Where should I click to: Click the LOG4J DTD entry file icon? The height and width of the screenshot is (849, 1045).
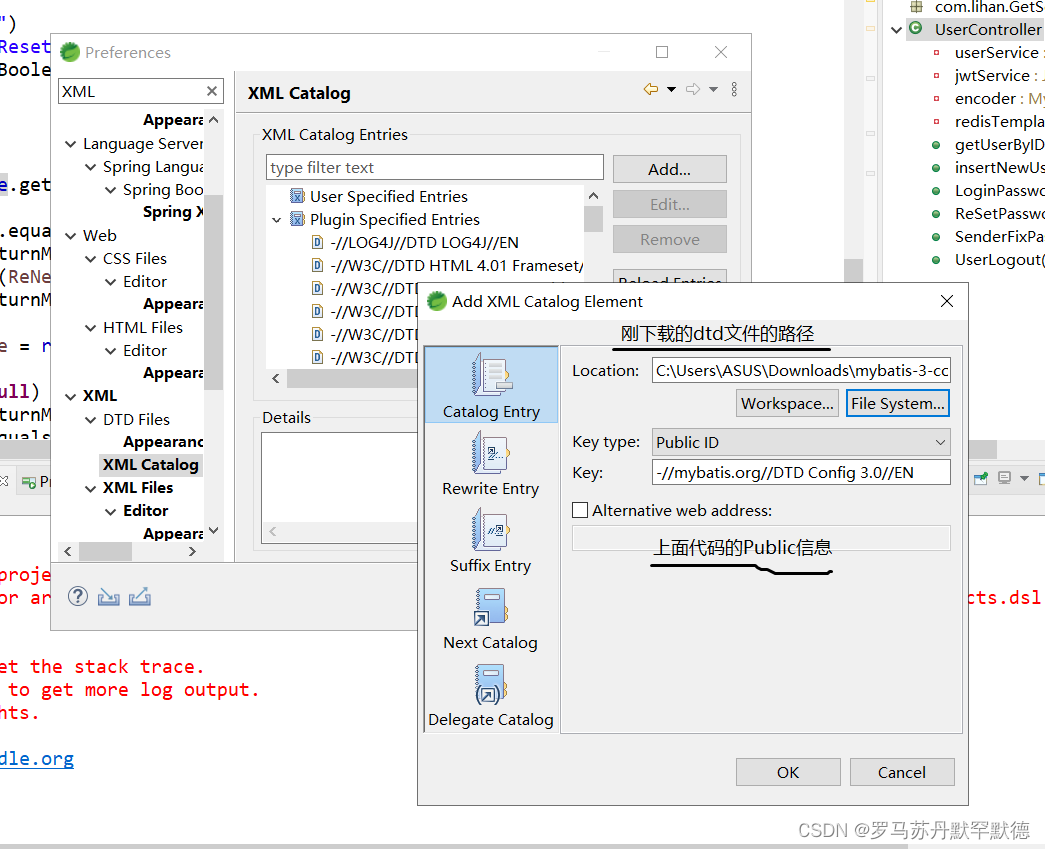pyautogui.click(x=318, y=242)
